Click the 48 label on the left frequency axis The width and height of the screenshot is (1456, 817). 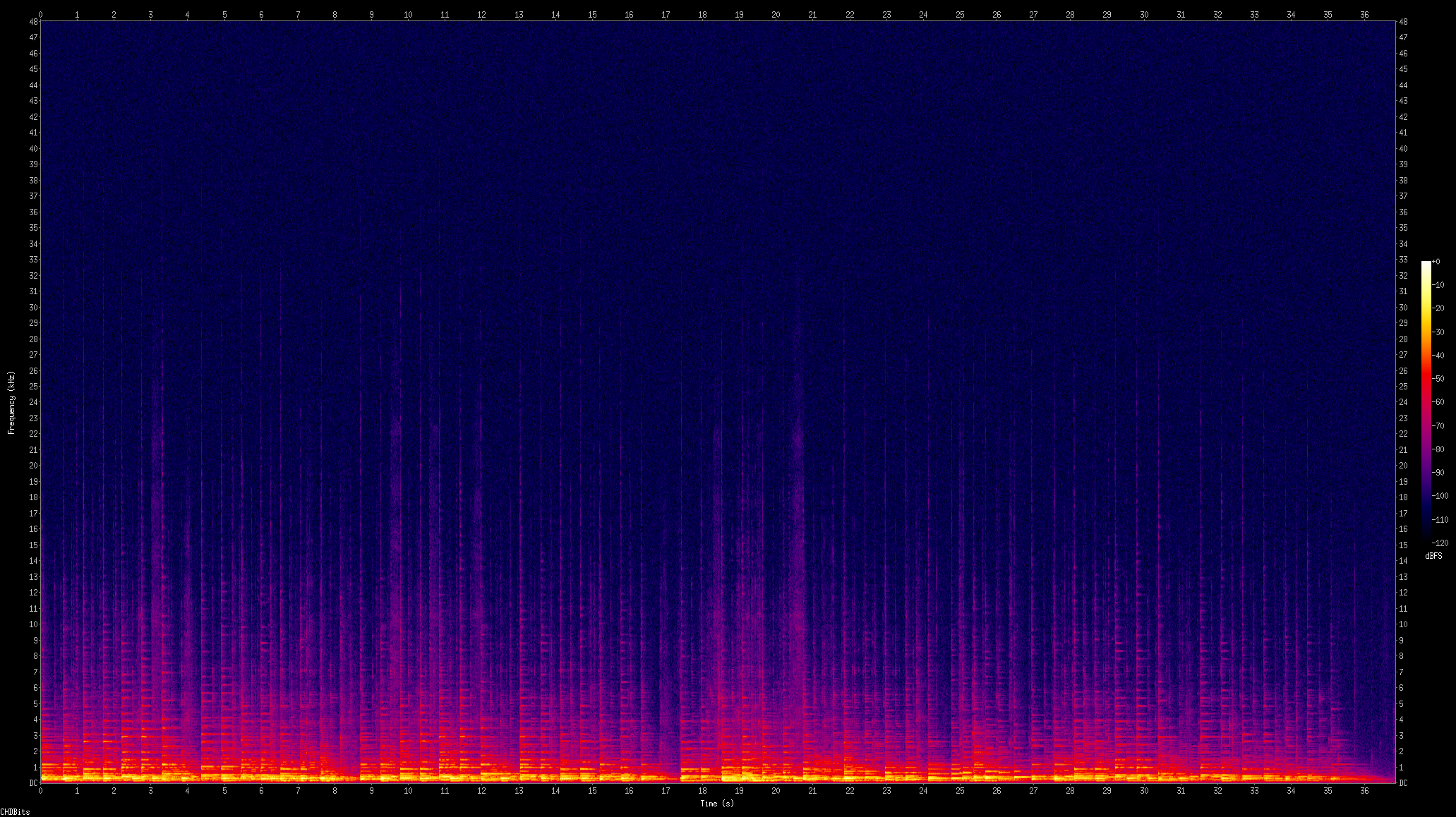coord(33,22)
